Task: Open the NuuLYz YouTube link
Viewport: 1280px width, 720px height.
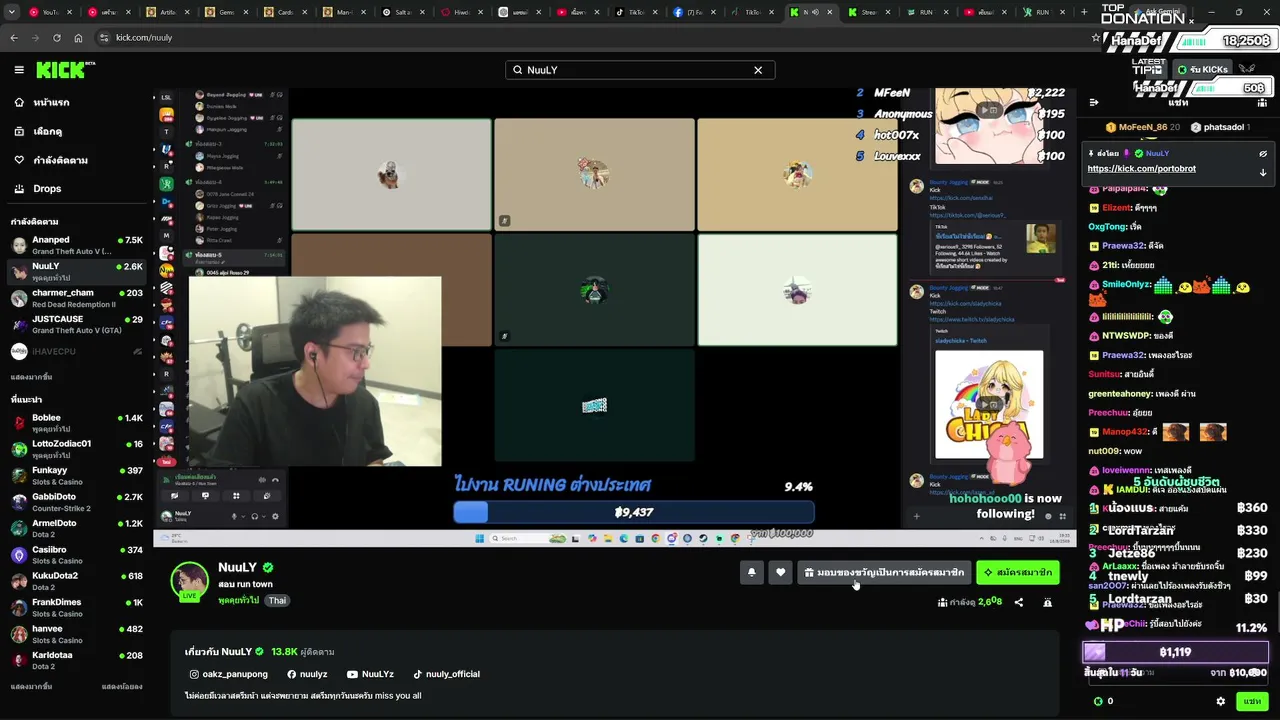Action: (x=370, y=674)
